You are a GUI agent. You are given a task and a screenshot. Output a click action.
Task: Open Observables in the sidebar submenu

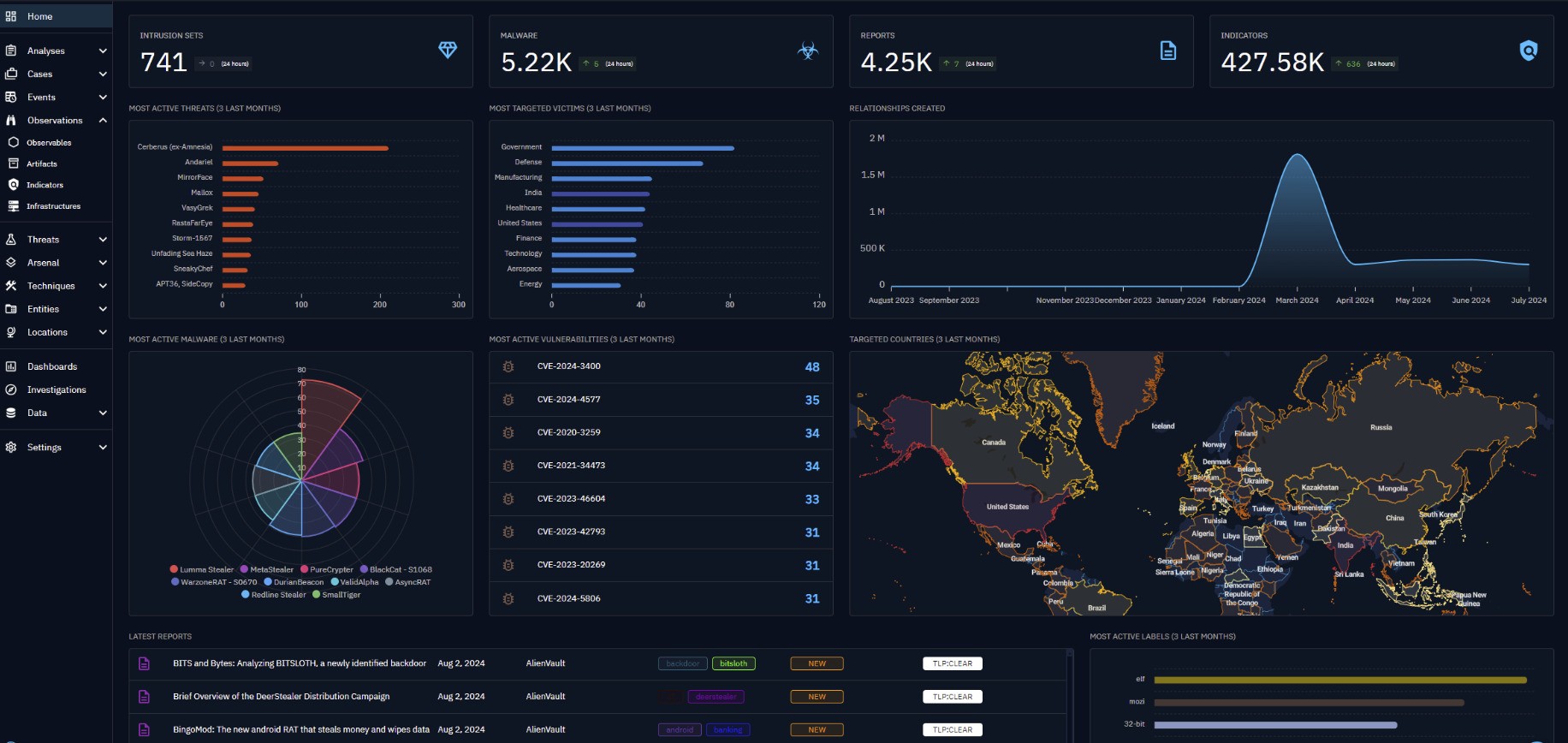[49, 143]
